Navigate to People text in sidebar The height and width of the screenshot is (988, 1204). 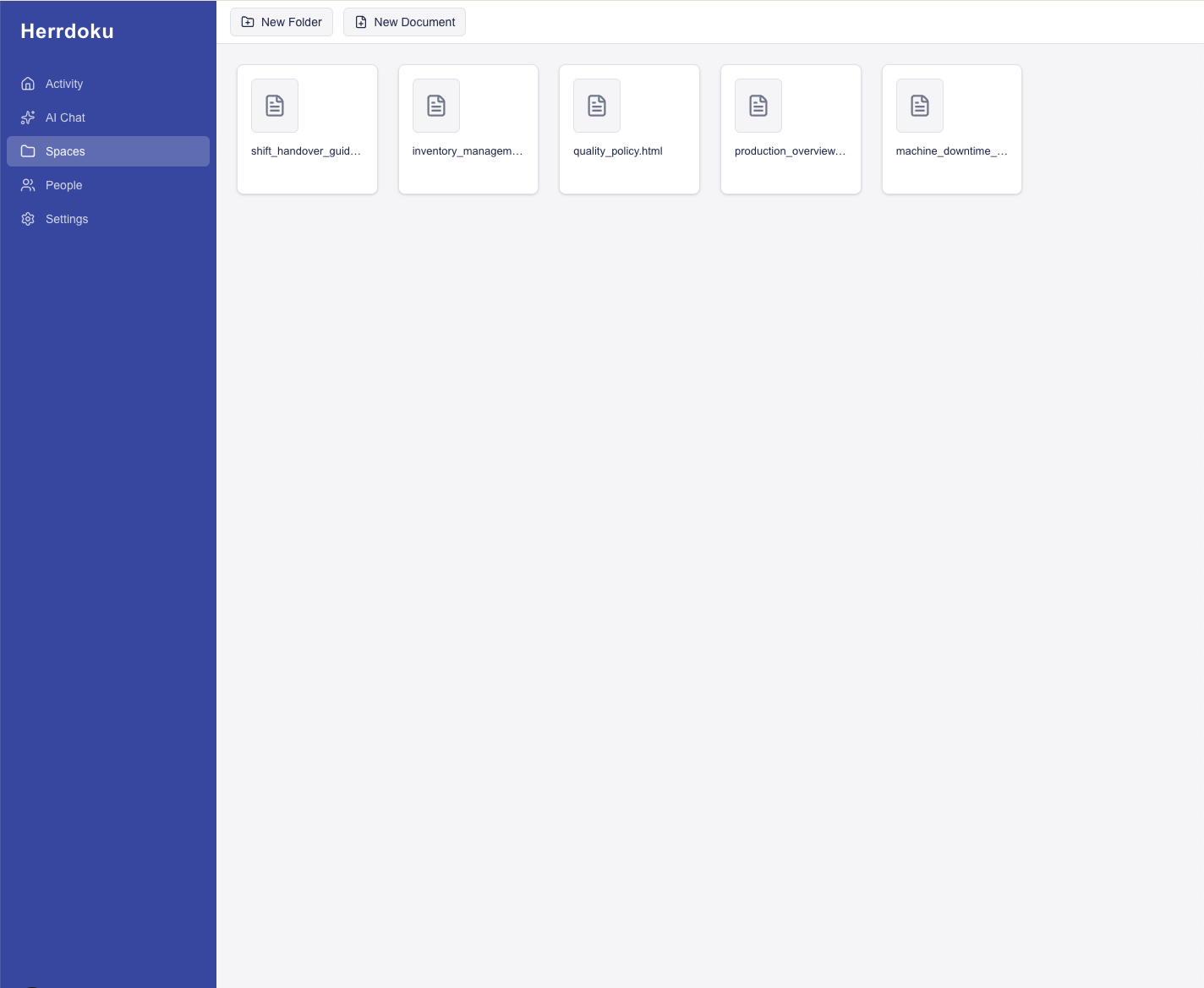pyautogui.click(x=63, y=185)
